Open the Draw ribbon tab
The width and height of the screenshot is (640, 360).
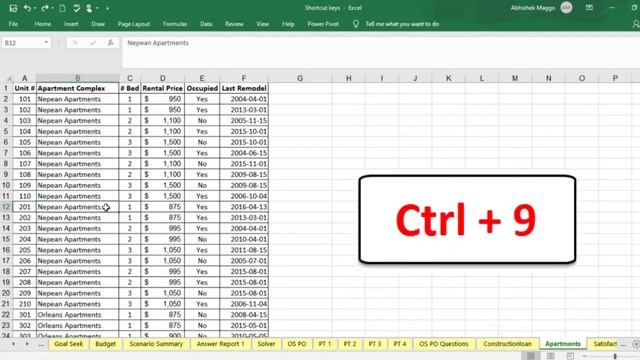98,24
